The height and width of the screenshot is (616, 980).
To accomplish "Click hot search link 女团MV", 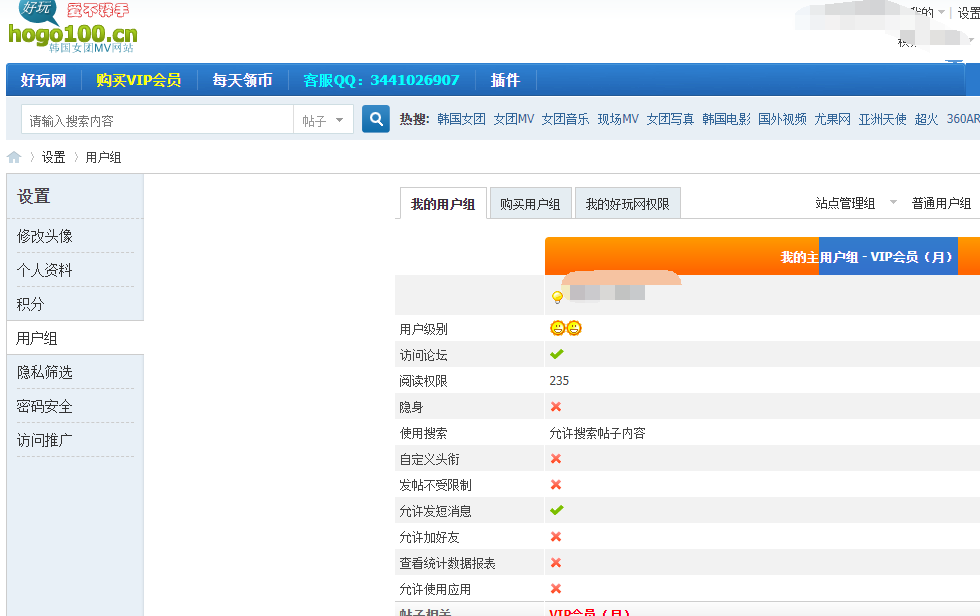I will point(514,119).
